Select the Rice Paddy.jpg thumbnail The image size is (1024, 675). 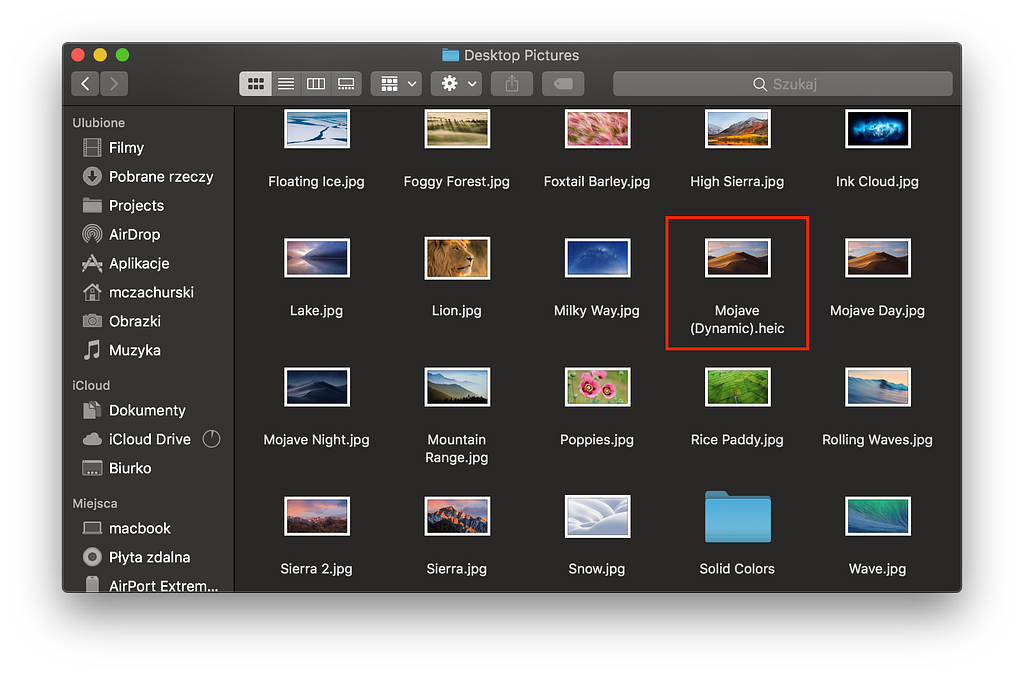click(738, 387)
